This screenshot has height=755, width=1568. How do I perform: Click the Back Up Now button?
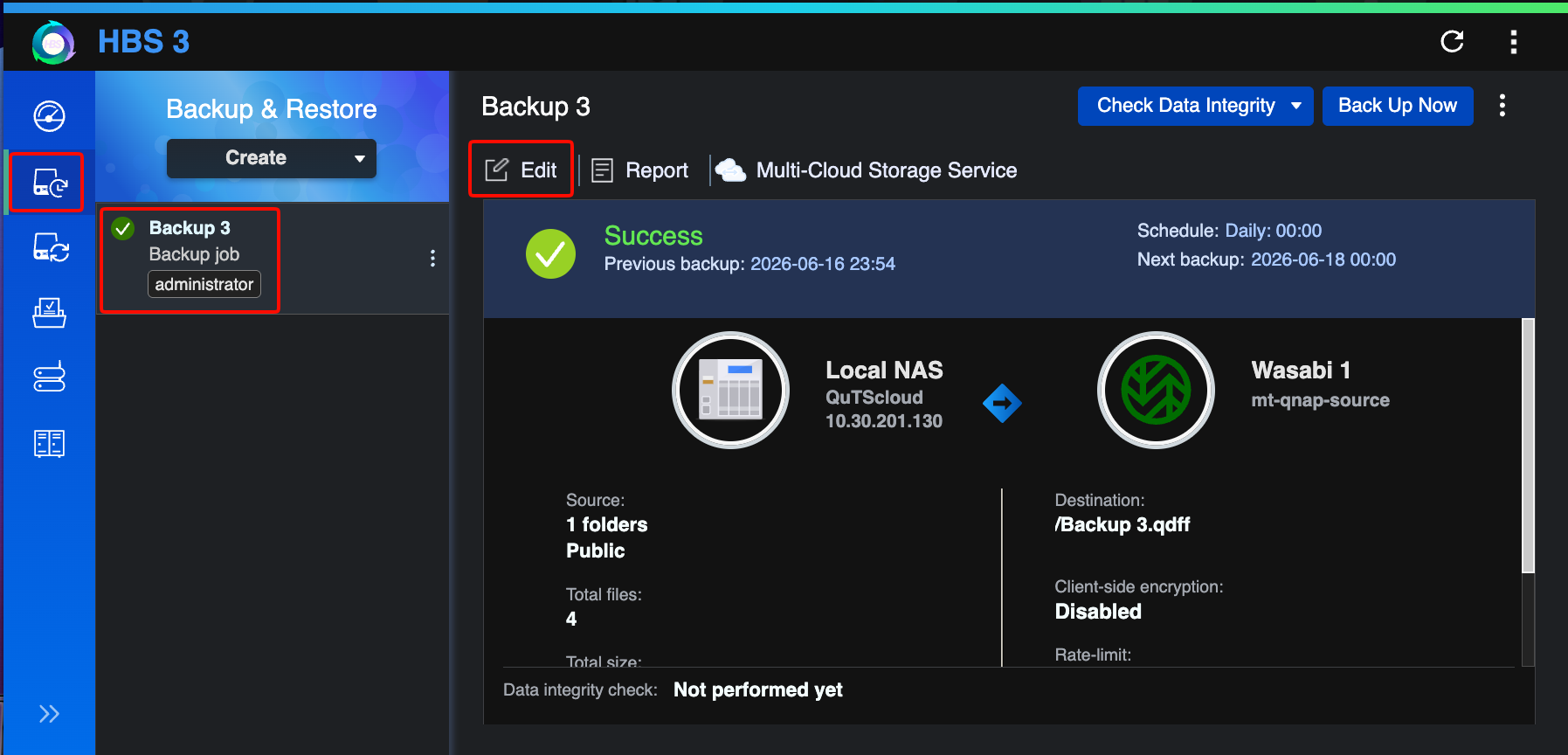(1398, 106)
